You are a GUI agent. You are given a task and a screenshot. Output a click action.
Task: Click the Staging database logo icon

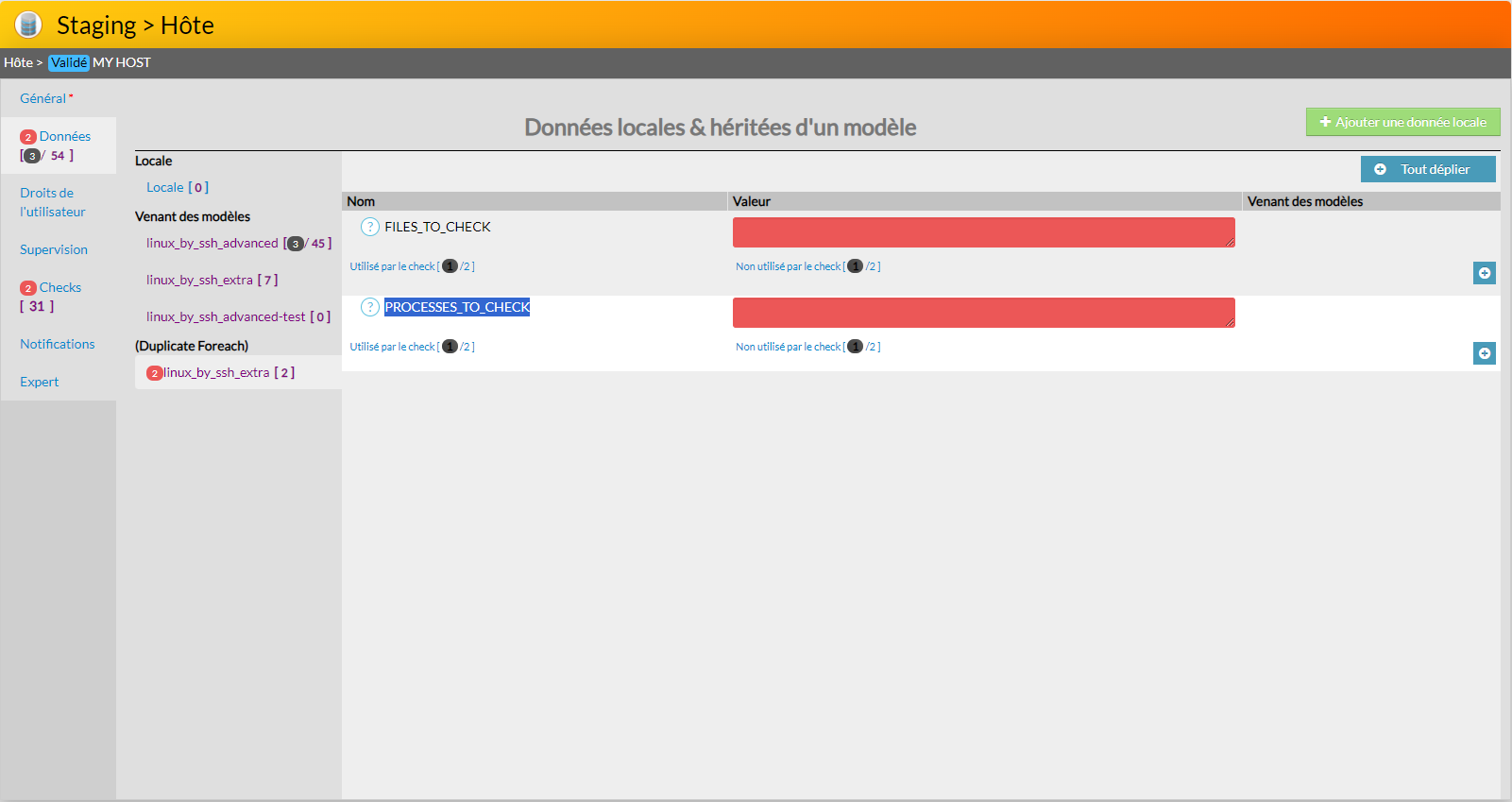click(28, 25)
